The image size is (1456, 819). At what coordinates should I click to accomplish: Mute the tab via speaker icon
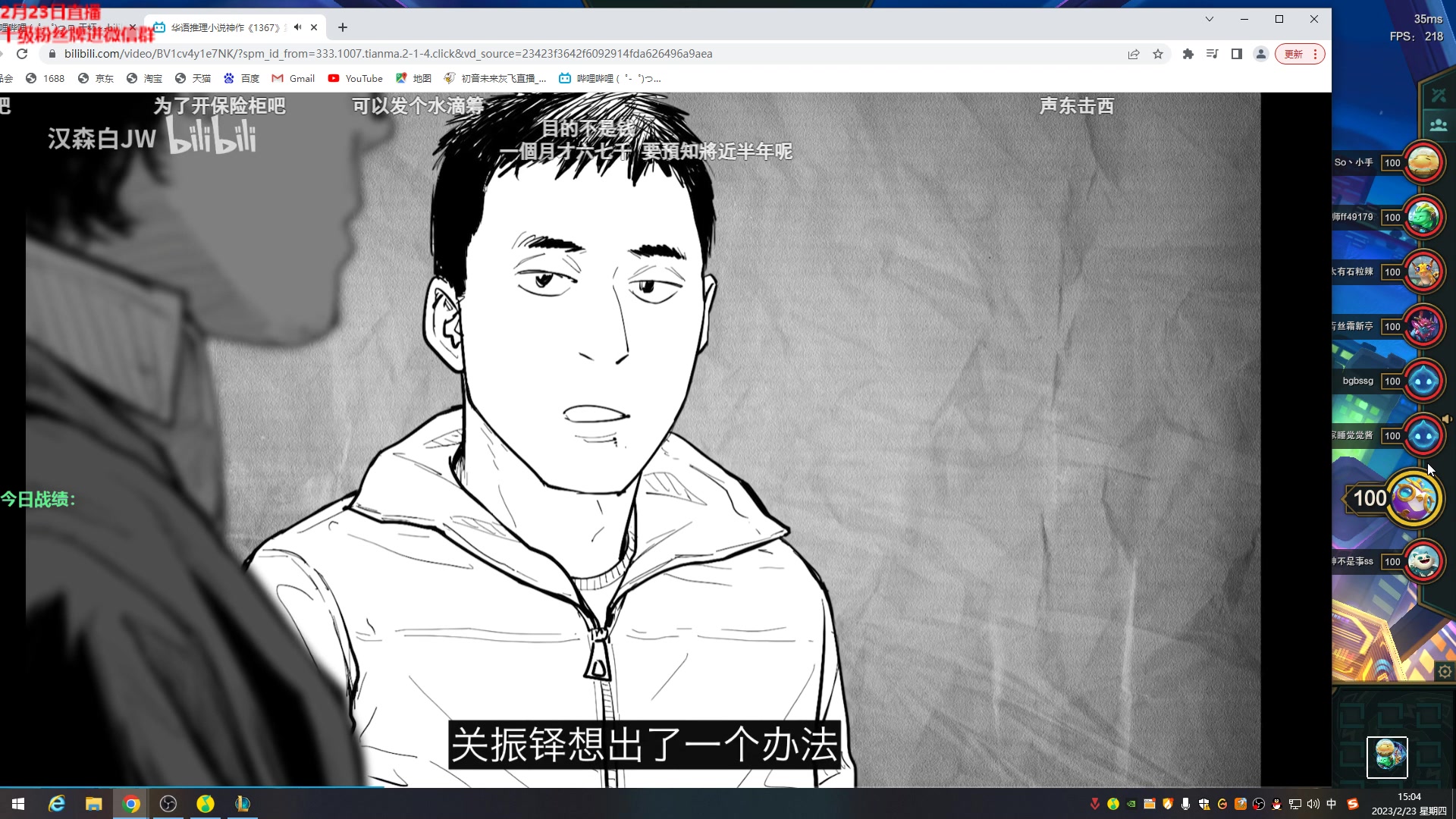298,27
